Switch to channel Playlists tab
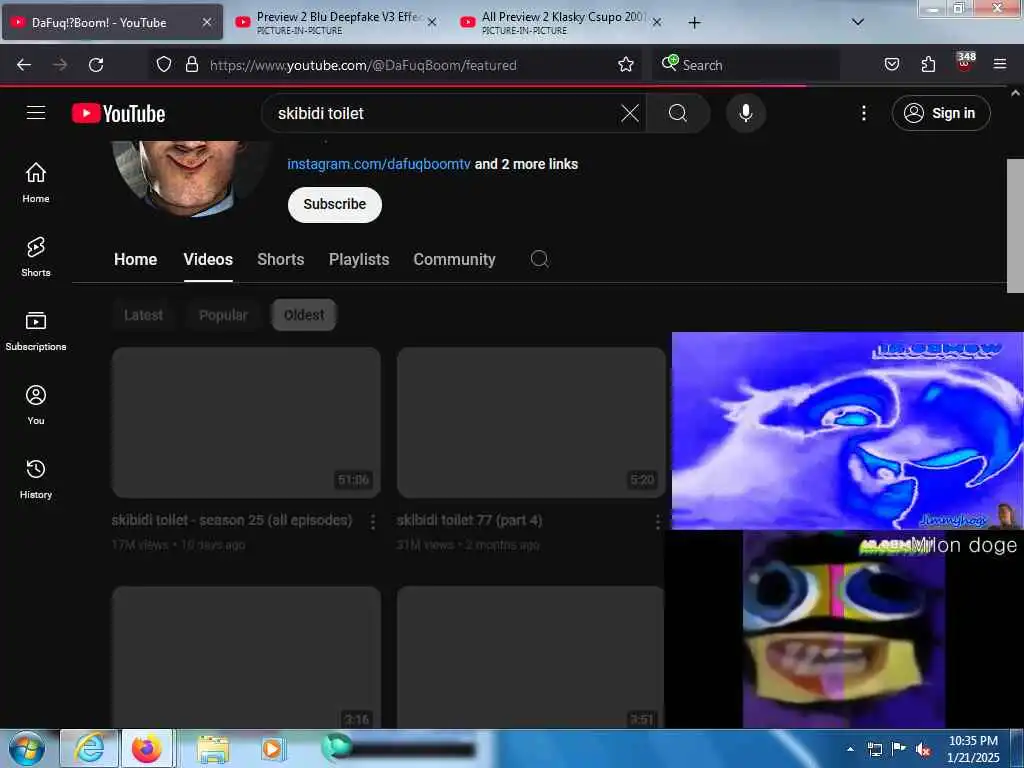Viewport: 1024px width, 768px height. tap(359, 259)
